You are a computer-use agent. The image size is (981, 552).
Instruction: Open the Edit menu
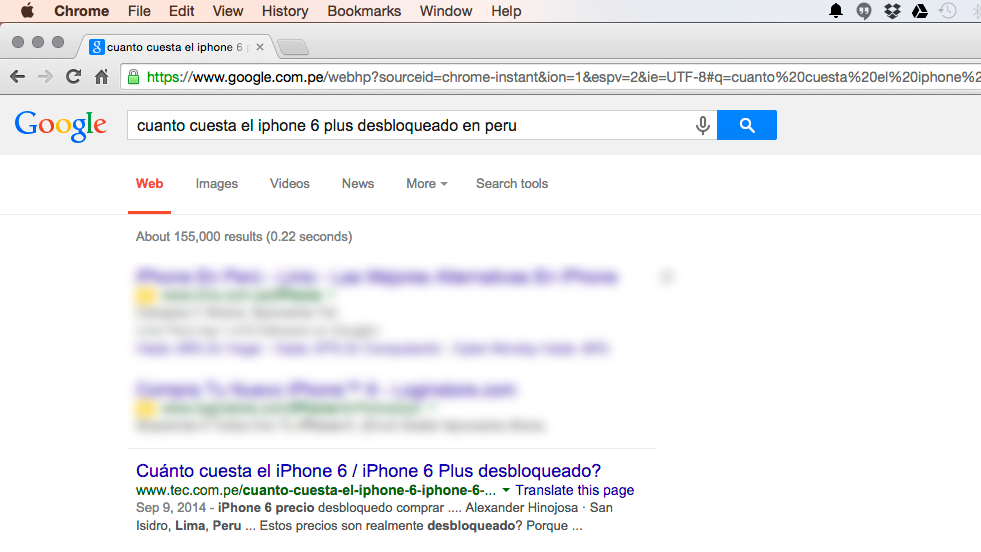click(x=181, y=11)
